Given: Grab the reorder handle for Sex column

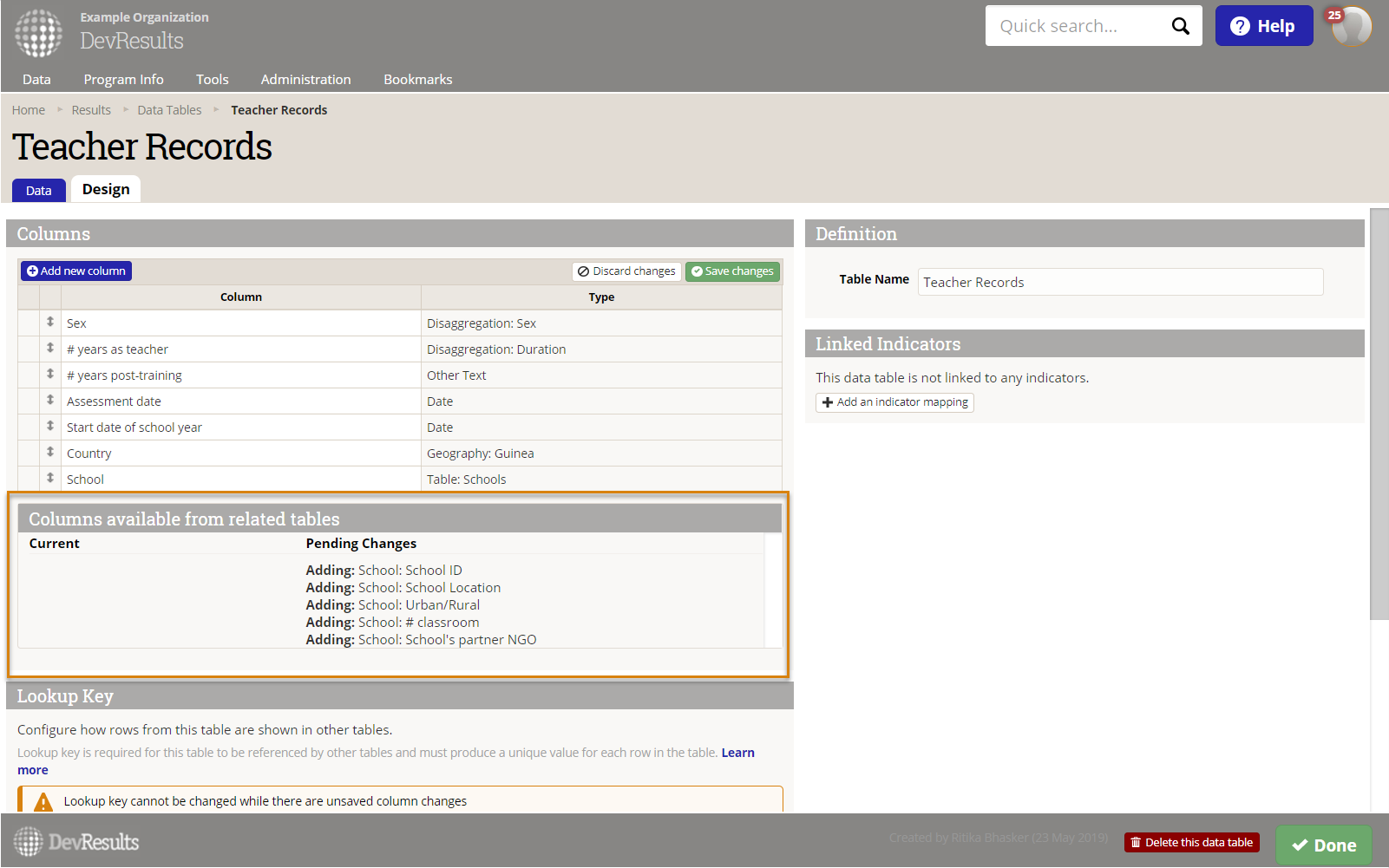Looking at the screenshot, I should [50, 323].
